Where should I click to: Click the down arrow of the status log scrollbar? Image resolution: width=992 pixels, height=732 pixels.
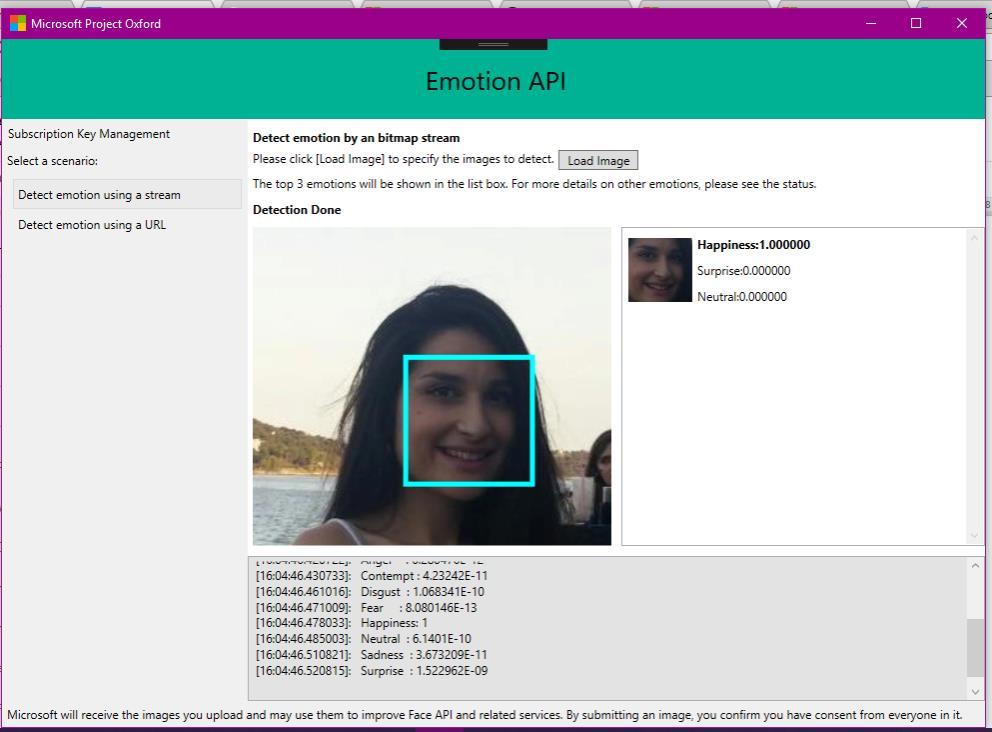pyautogui.click(x=975, y=692)
